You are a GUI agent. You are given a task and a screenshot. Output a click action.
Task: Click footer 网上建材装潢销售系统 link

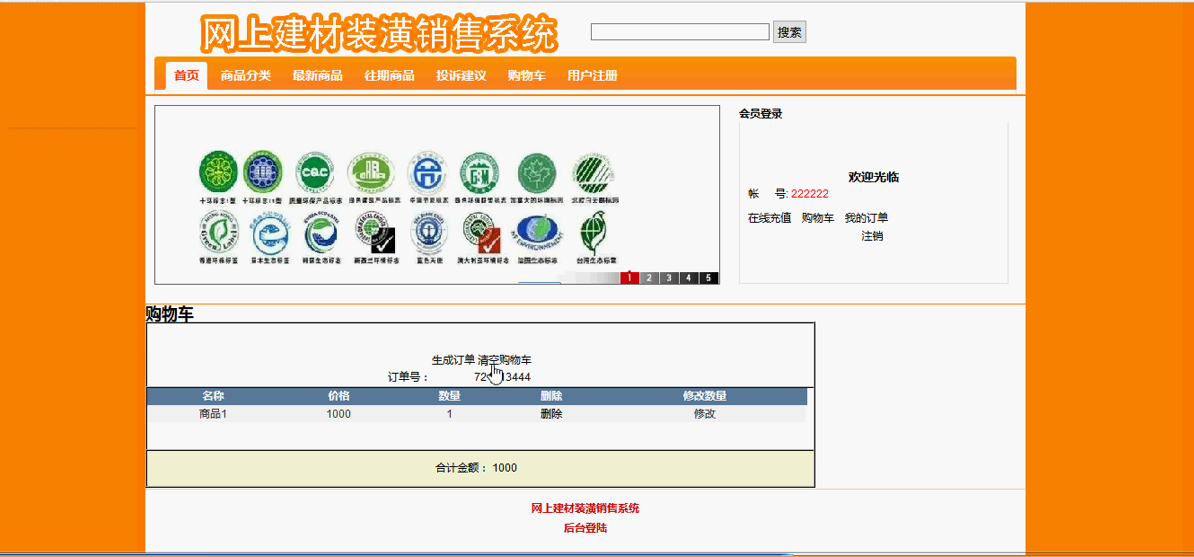point(586,508)
